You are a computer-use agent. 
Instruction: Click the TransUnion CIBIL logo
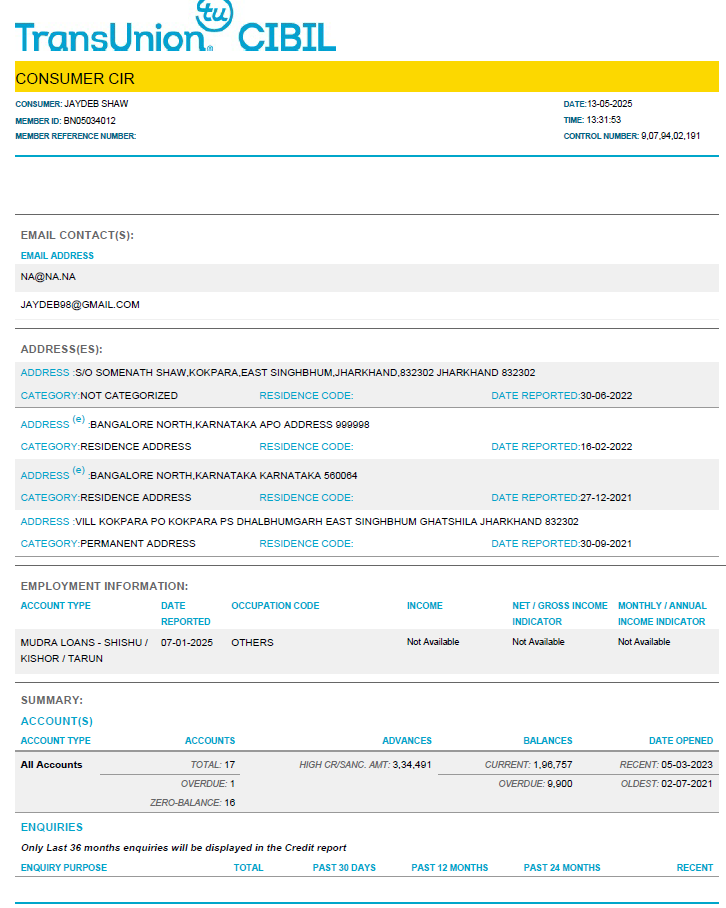[x=175, y=31]
